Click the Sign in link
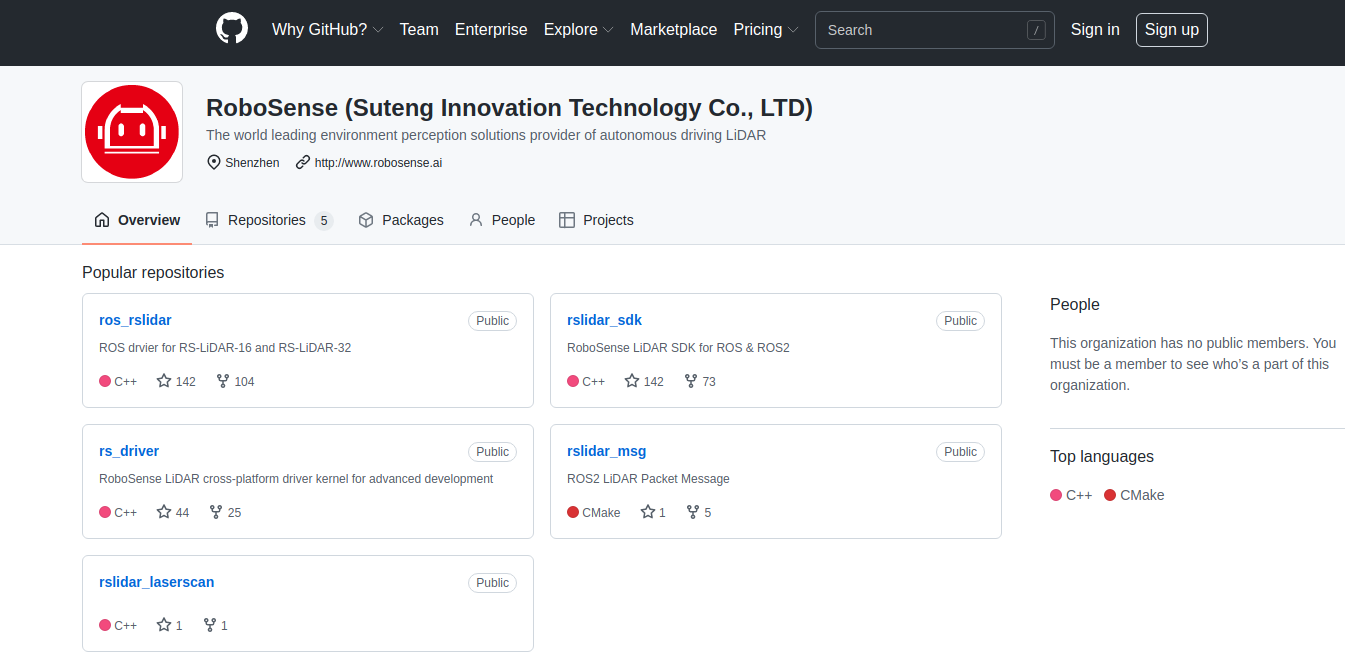Screen dimensions: 1345x661 pyautogui.click(x=1095, y=30)
